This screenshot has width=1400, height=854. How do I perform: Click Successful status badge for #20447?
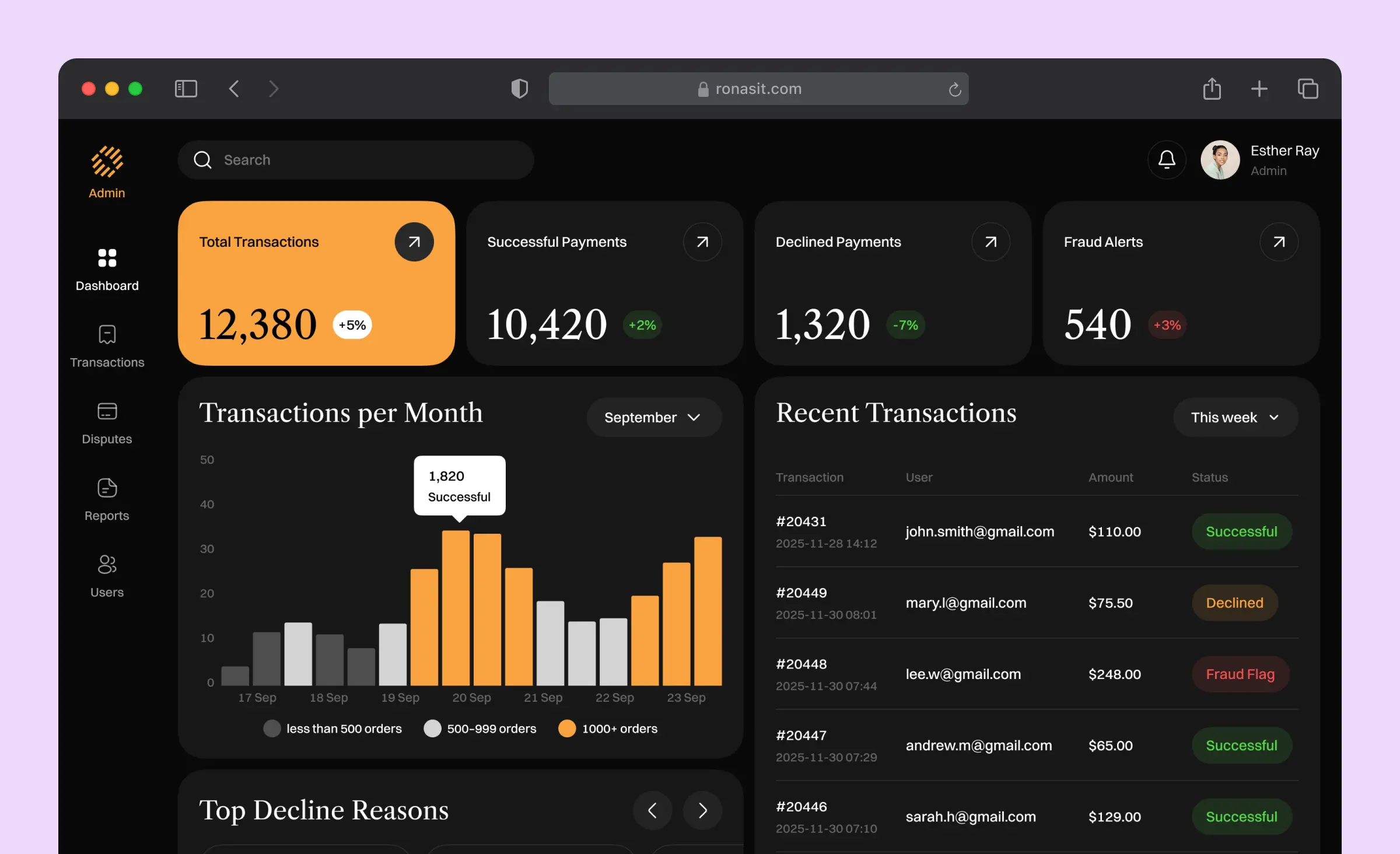tap(1241, 745)
